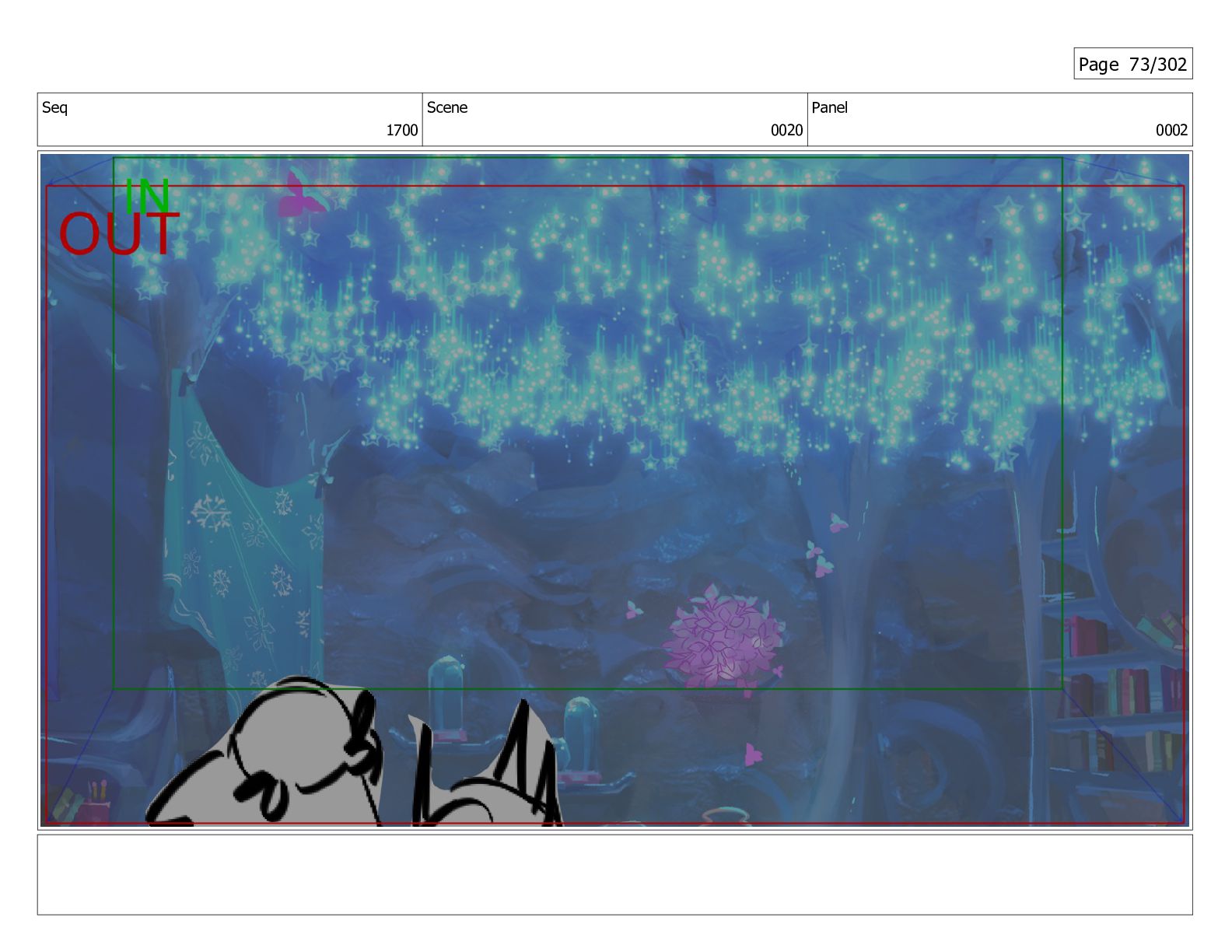This screenshot has height=952, width=1232.
Task: Click the empty notes box below the panel
Action: [x=614, y=874]
